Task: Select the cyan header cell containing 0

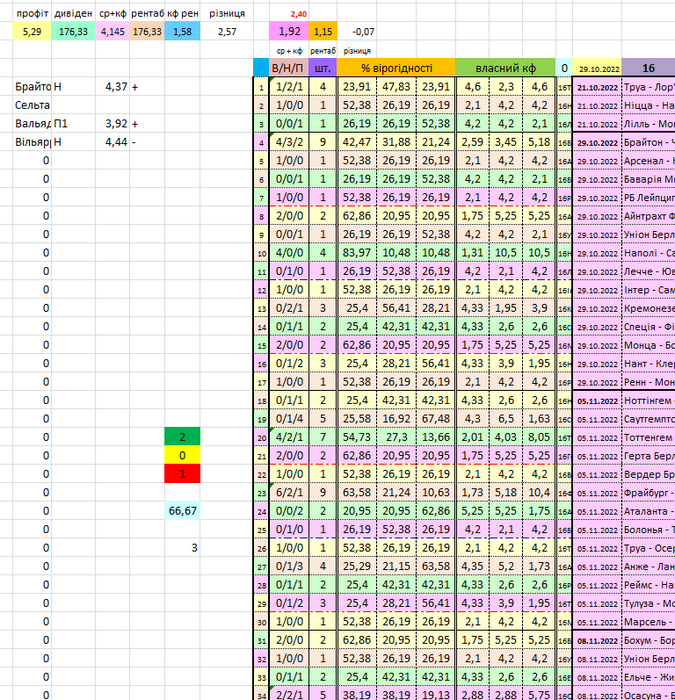Action: click(564, 68)
